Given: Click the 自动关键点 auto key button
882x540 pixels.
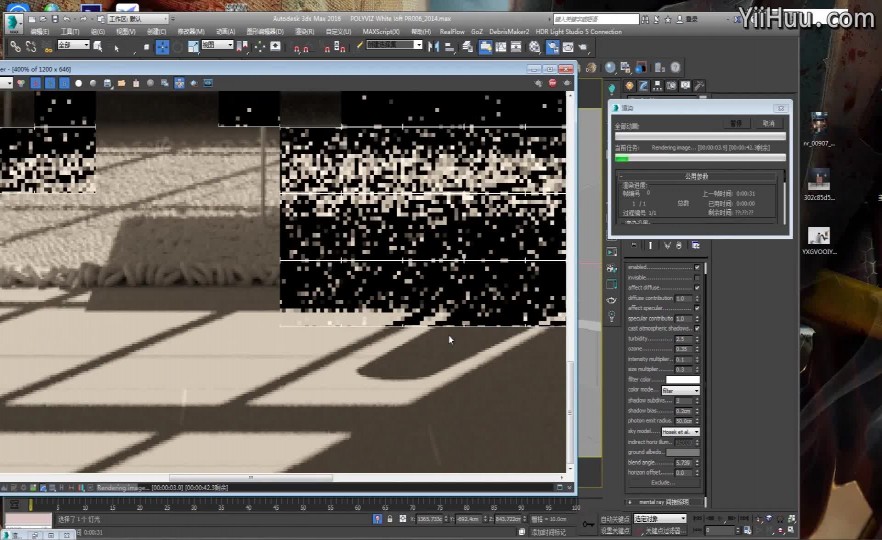Looking at the screenshot, I should [615, 519].
